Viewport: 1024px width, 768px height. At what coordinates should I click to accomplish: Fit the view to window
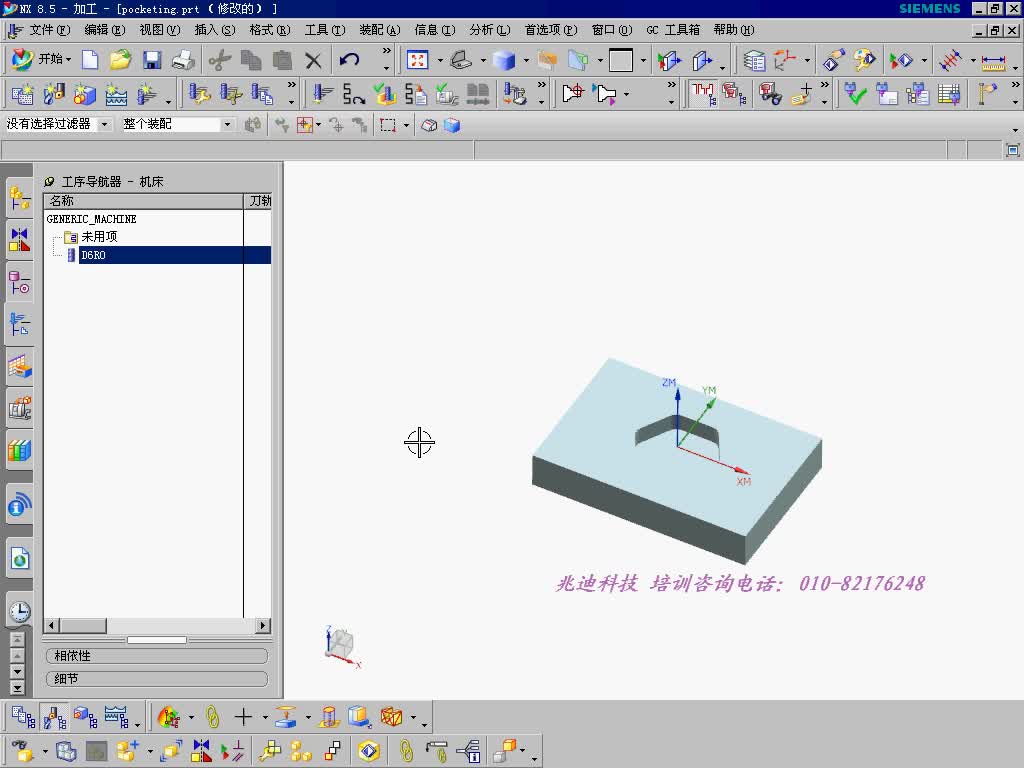coord(417,60)
